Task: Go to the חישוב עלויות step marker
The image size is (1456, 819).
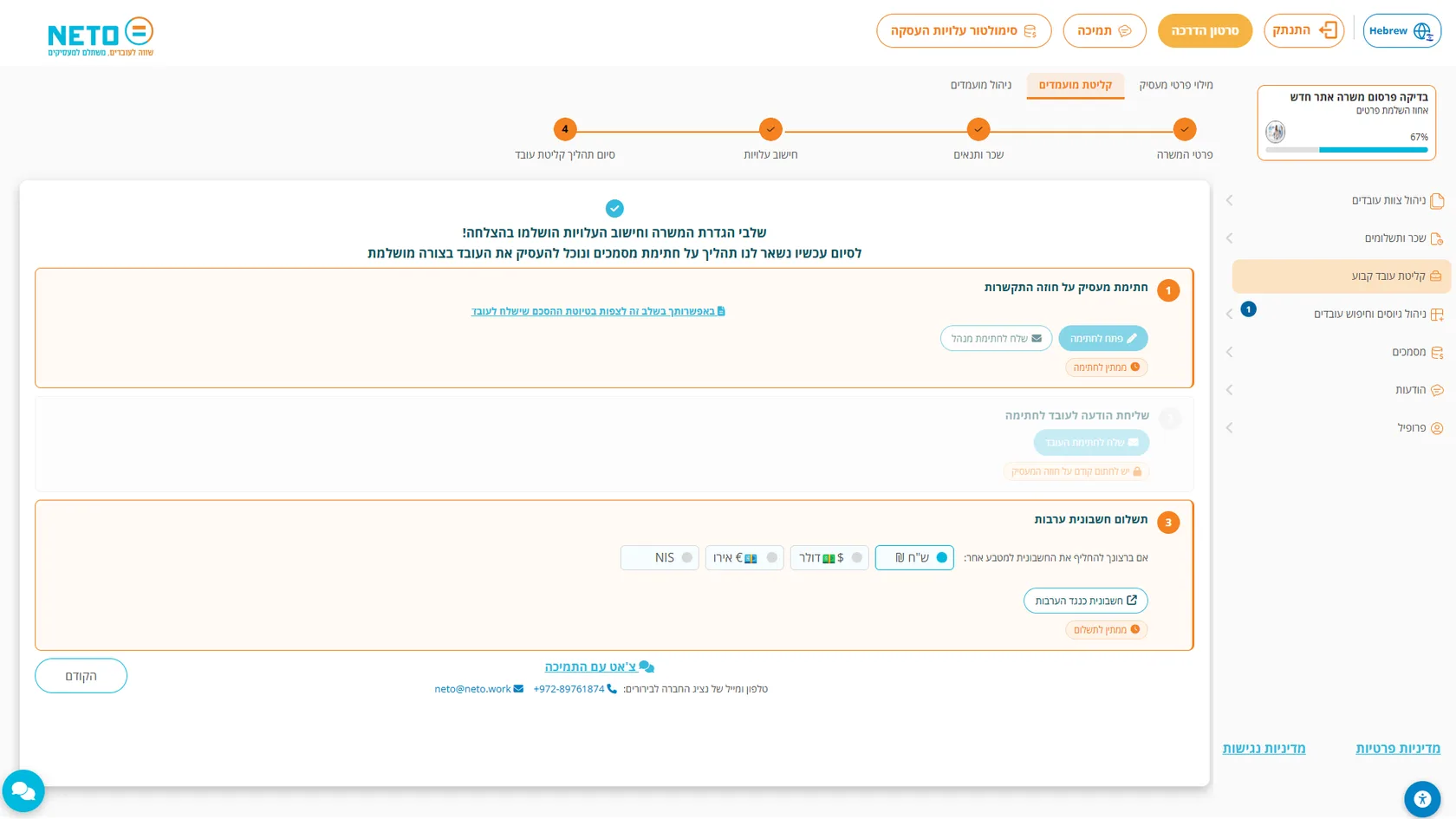Action: 770,130
